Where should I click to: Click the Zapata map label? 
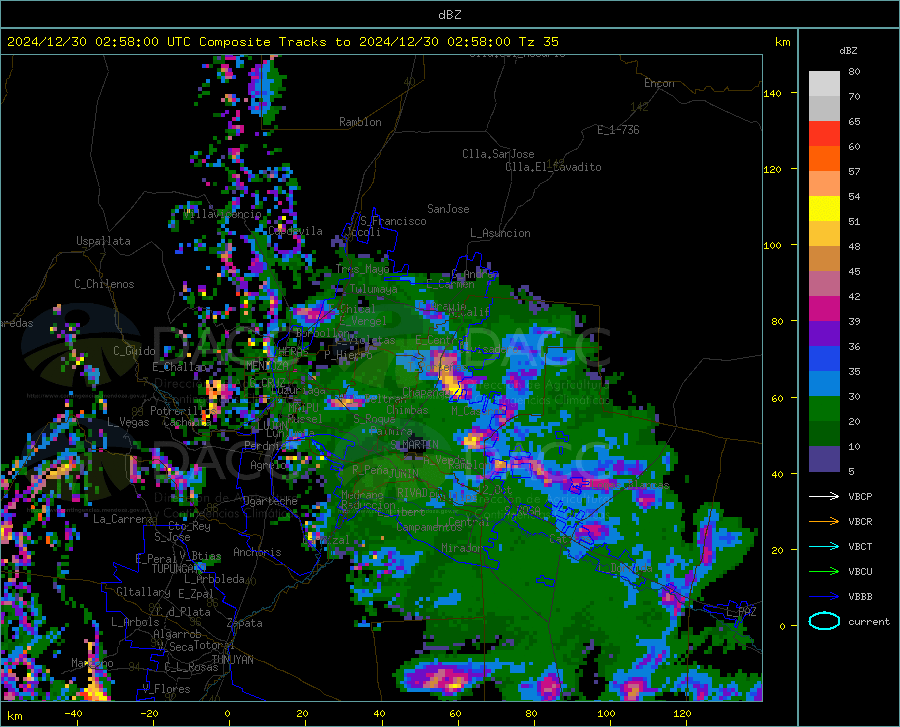click(x=245, y=623)
